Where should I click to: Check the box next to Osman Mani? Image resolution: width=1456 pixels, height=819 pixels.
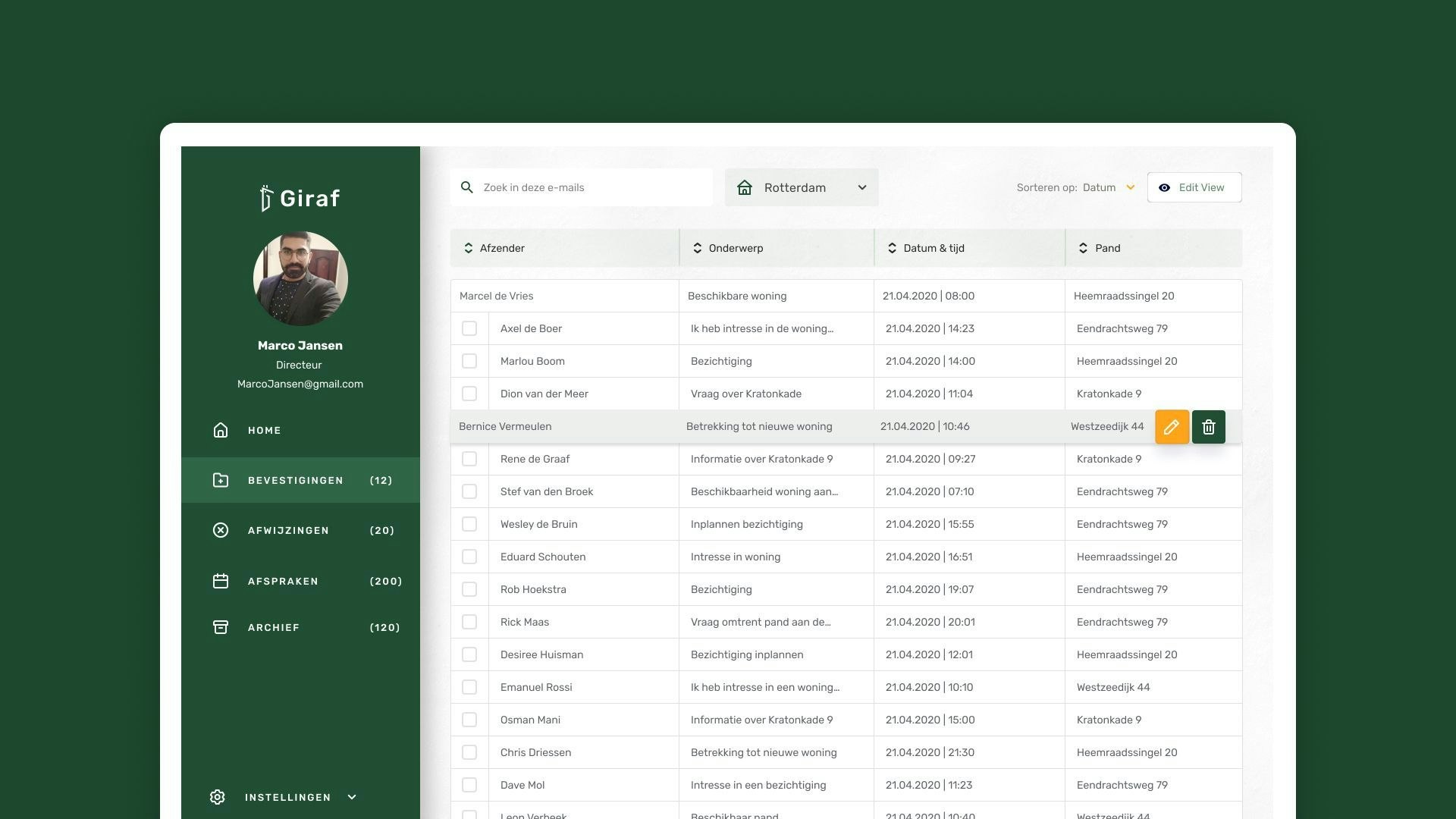click(469, 720)
